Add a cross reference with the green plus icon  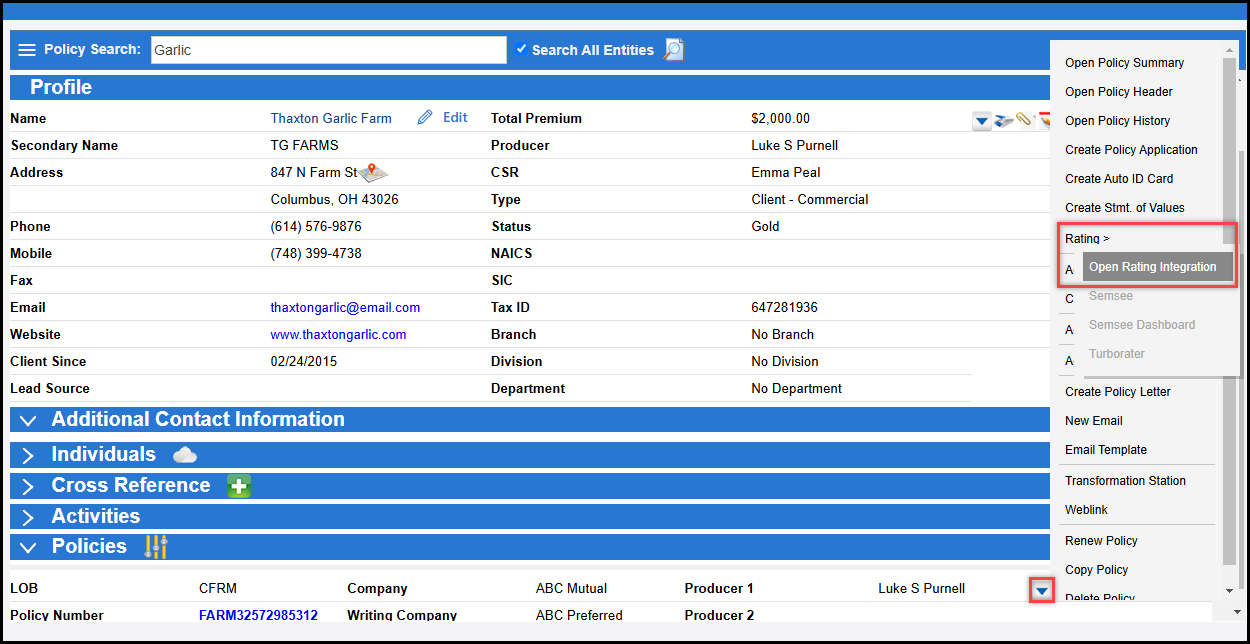[238, 486]
